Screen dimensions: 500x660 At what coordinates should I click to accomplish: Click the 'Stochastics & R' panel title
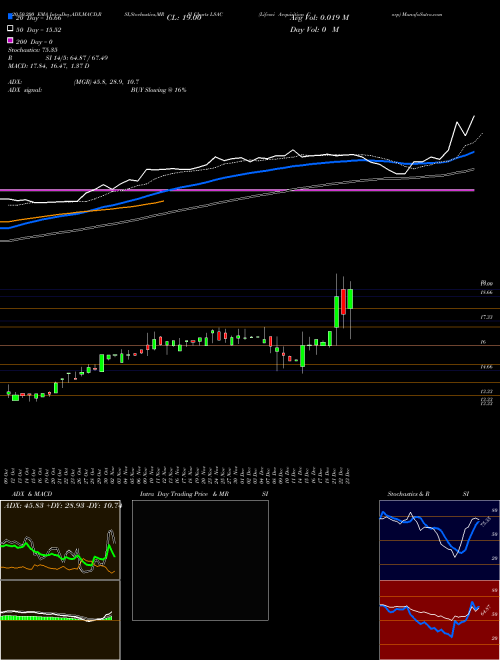[409, 494]
